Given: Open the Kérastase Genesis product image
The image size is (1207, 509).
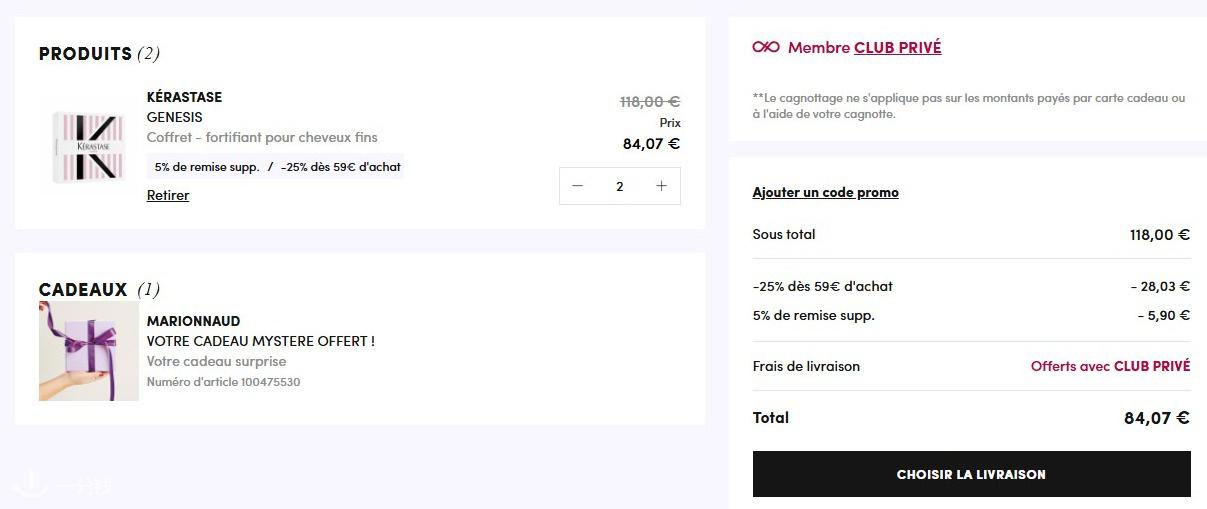Looking at the screenshot, I should 87,147.
